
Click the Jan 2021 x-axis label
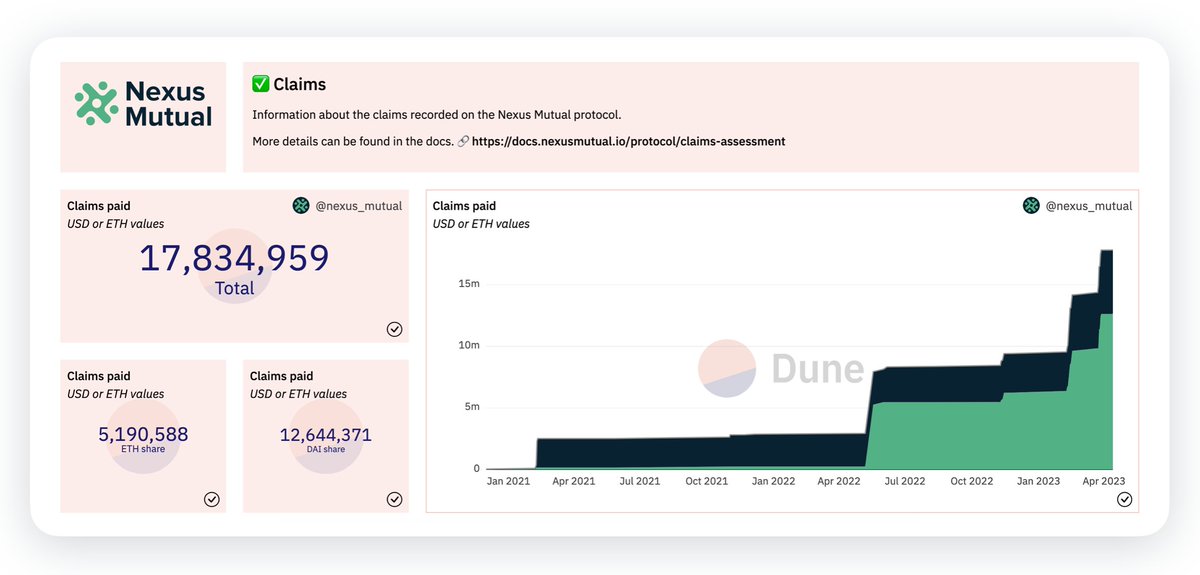point(509,481)
